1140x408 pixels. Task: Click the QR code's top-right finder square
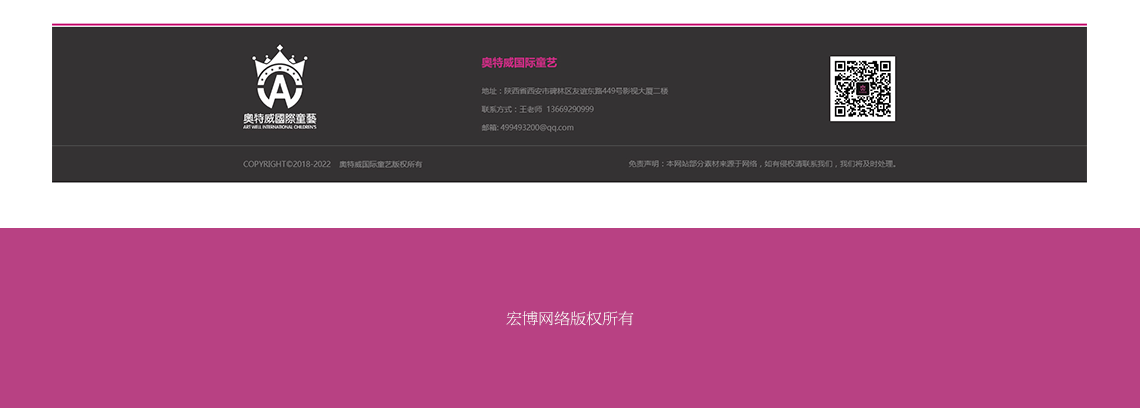click(884, 67)
